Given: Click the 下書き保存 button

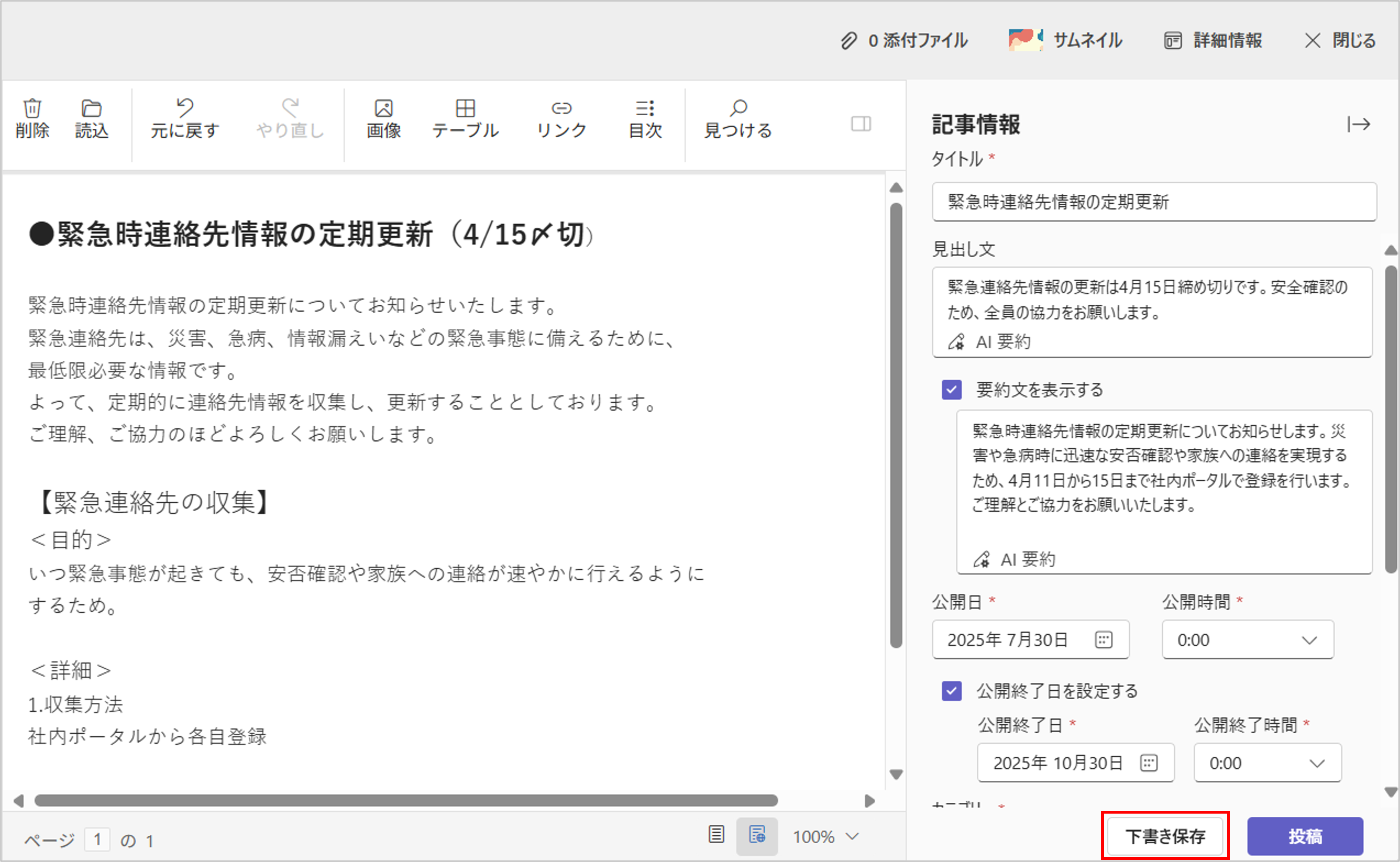Looking at the screenshot, I should click(x=1164, y=836).
